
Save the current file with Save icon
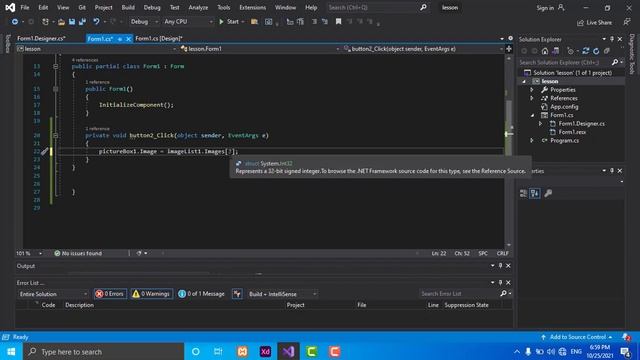click(x=72, y=22)
